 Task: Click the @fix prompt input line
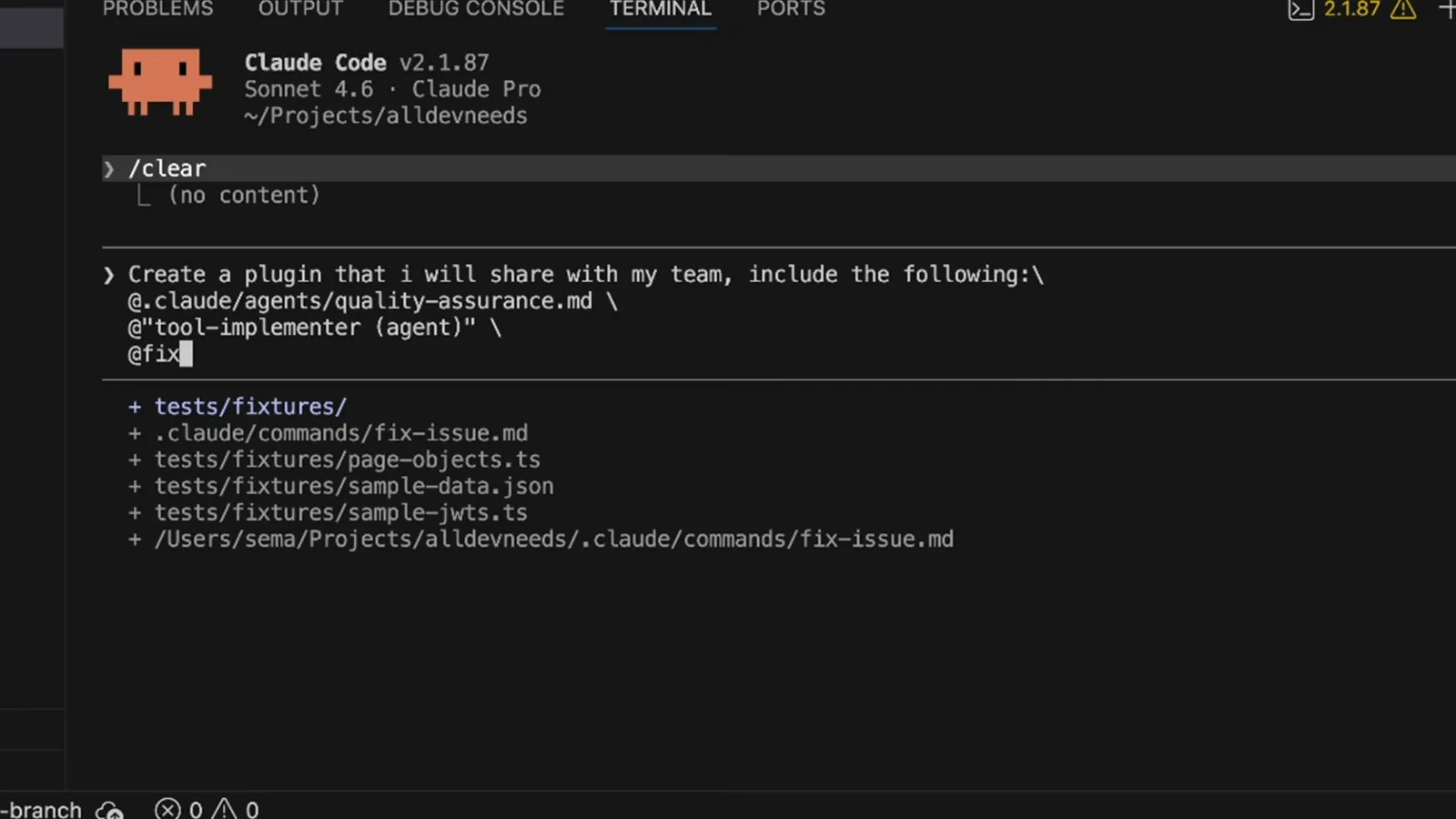coord(160,354)
